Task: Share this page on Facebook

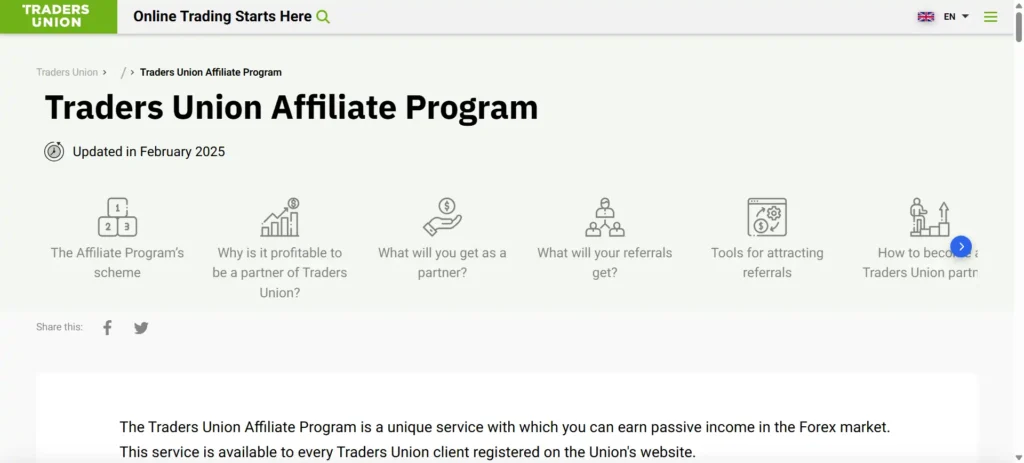Action: pos(108,327)
